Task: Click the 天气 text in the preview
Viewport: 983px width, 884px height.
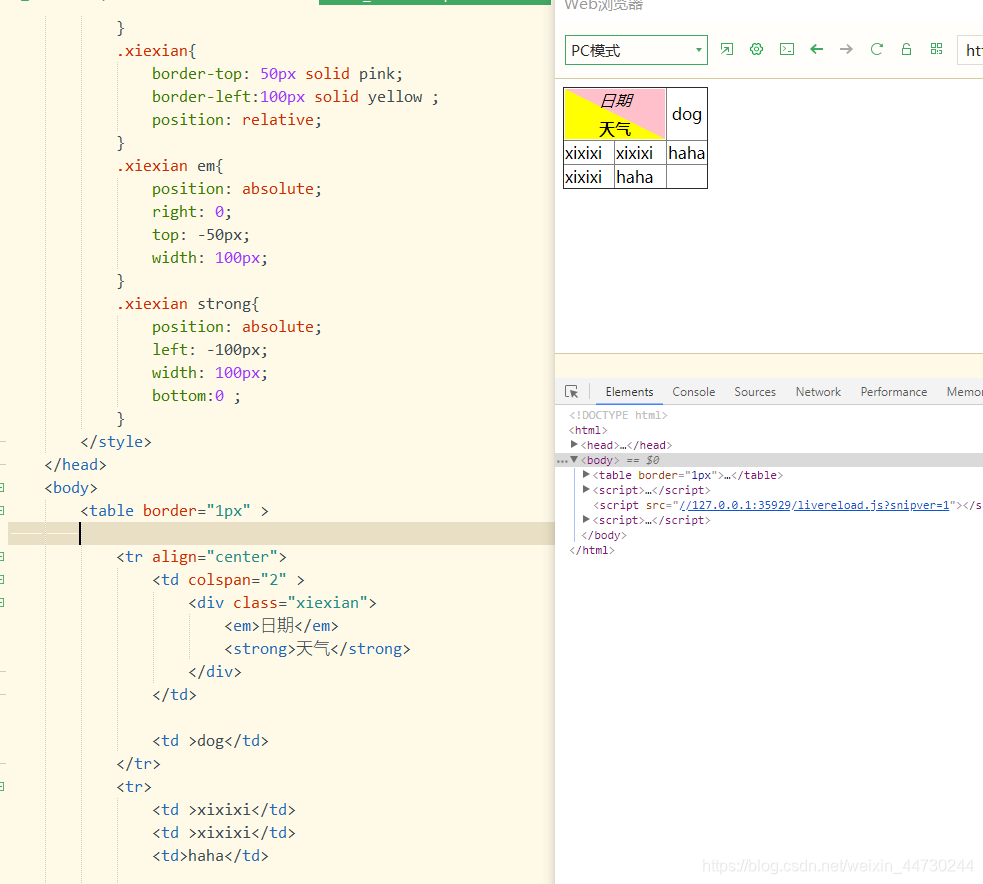Action: [x=614, y=129]
